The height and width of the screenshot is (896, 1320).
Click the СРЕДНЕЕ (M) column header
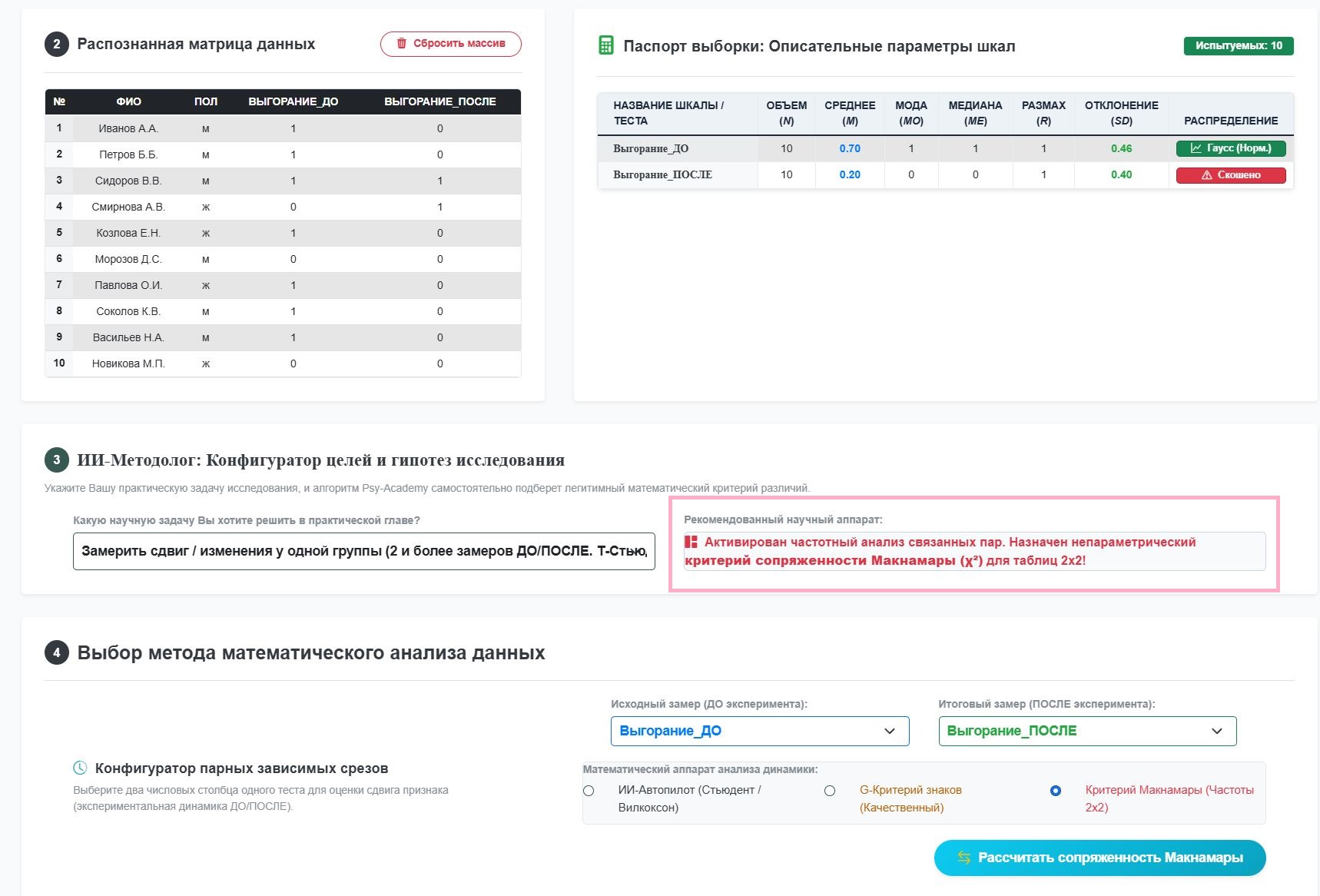pos(850,113)
